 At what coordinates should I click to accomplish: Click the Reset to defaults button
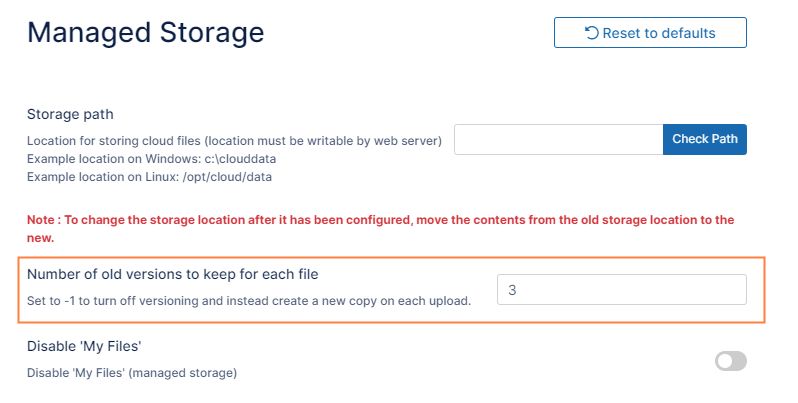(x=650, y=33)
